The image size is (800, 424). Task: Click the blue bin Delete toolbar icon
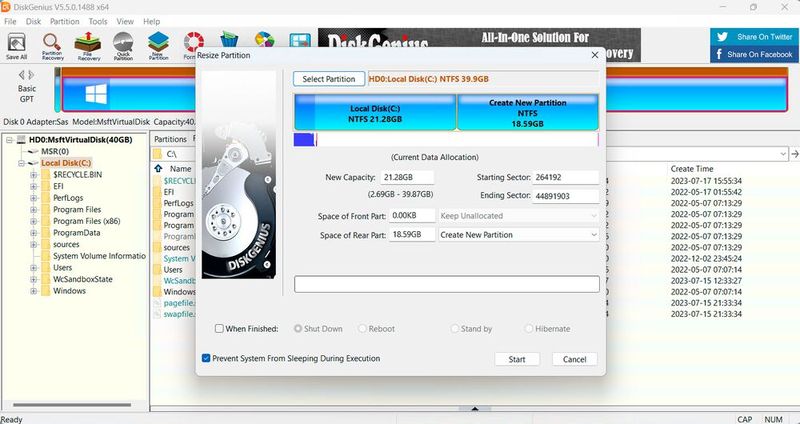pos(229,39)
